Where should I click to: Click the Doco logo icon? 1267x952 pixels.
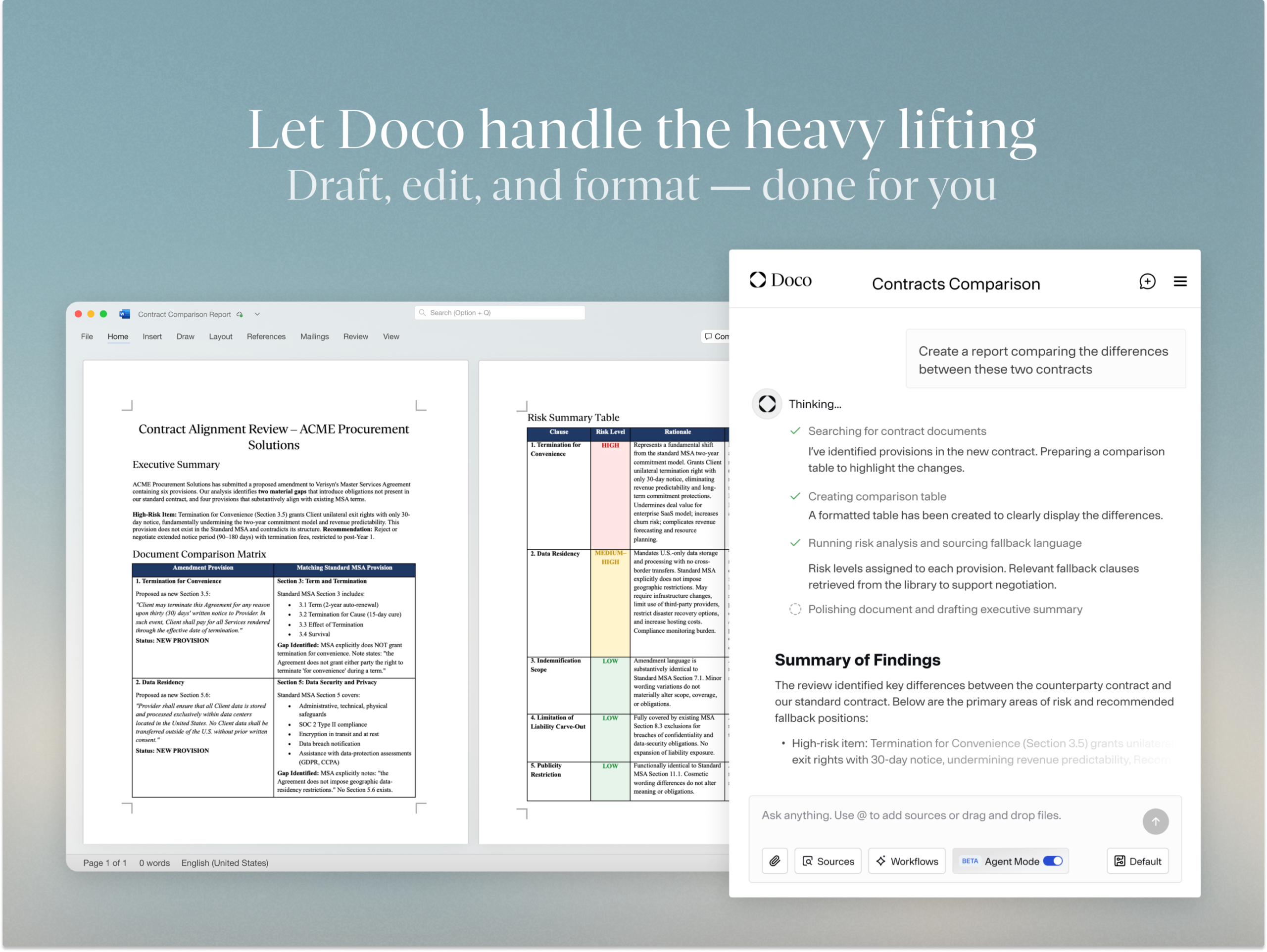758,280
